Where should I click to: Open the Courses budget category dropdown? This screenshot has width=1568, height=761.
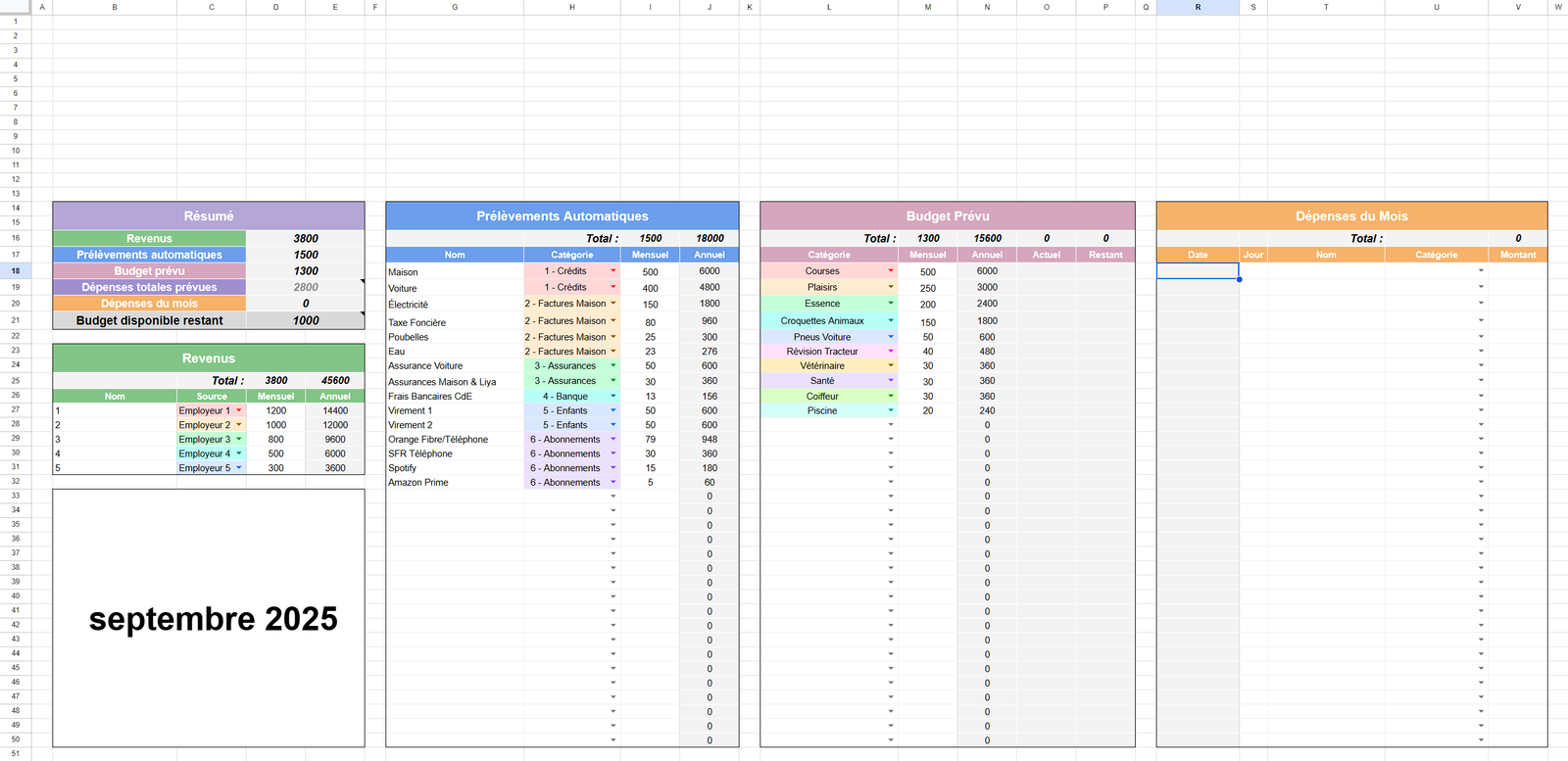coord(891,271)
